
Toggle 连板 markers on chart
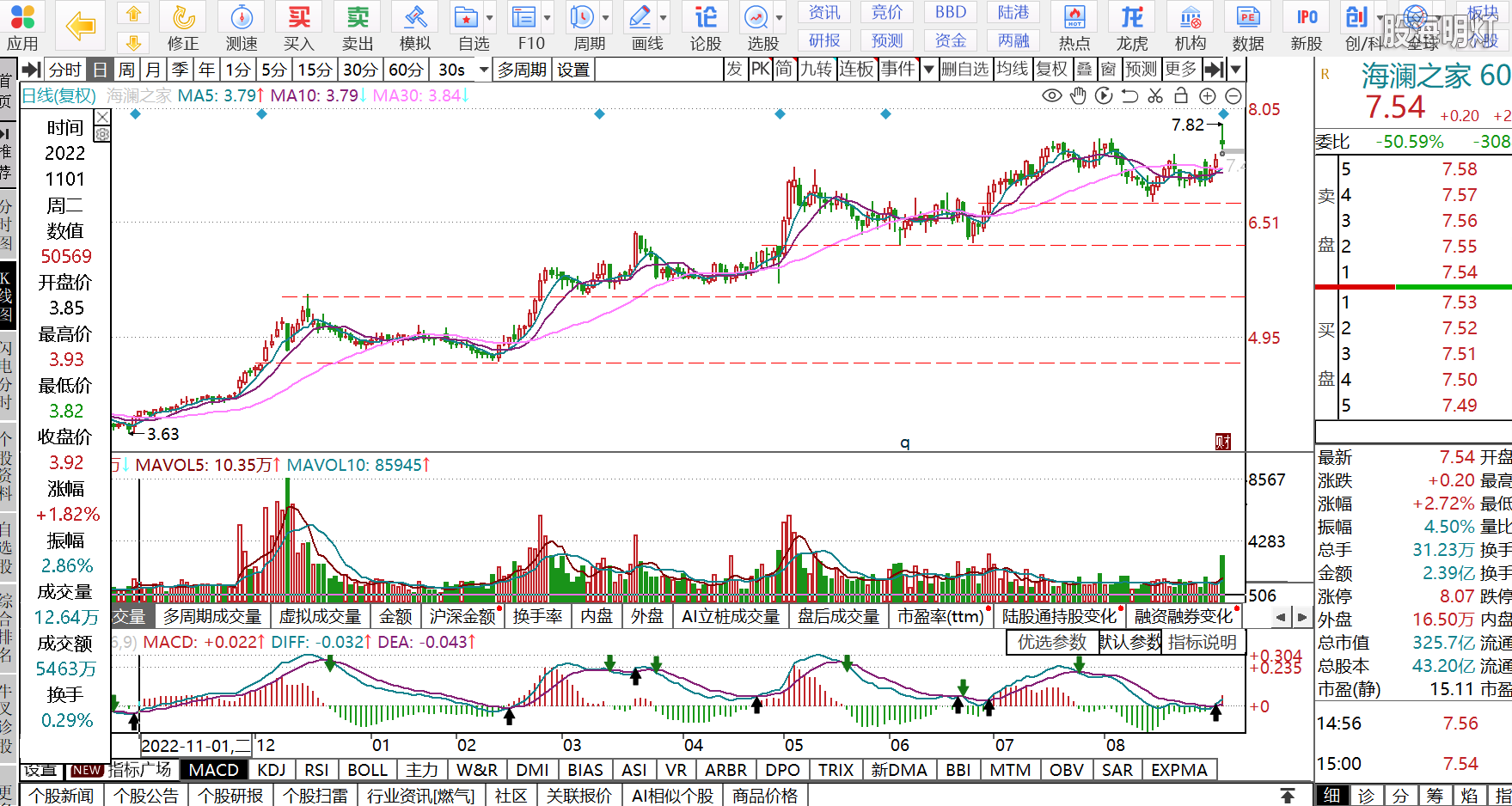point(856,70)
